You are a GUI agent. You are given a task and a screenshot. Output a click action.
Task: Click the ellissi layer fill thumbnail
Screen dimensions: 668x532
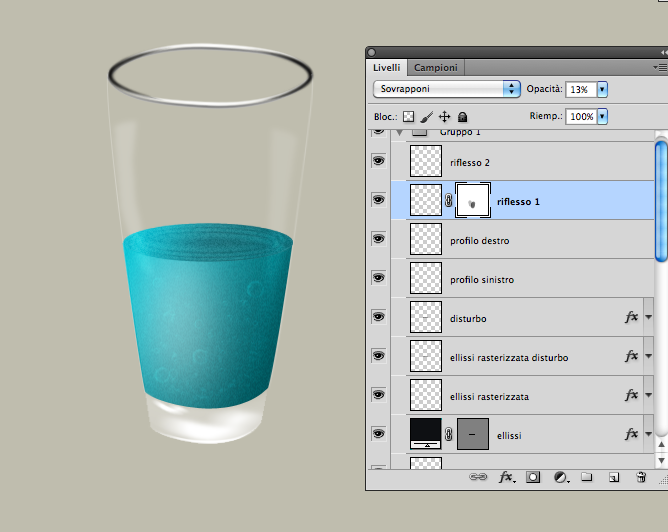click(426, 434)
